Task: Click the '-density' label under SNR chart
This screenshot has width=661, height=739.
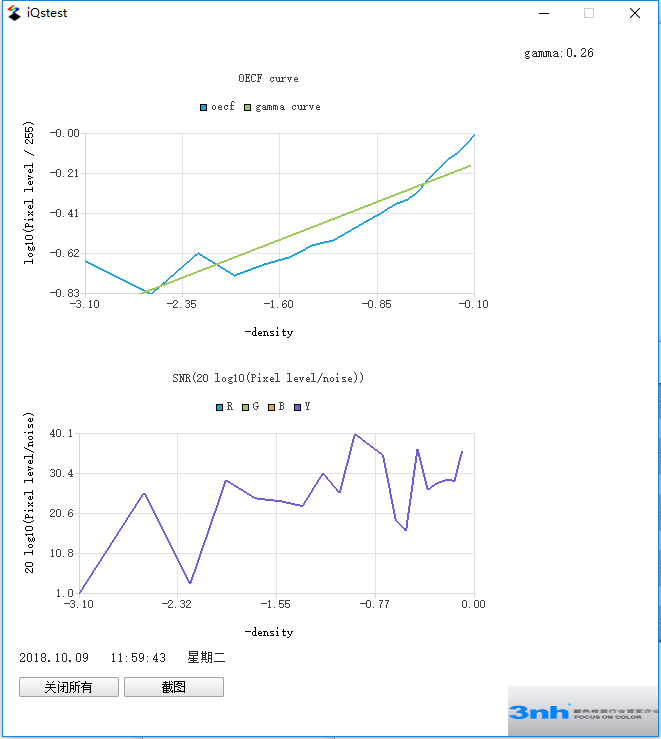Action: tap(269, 632)
